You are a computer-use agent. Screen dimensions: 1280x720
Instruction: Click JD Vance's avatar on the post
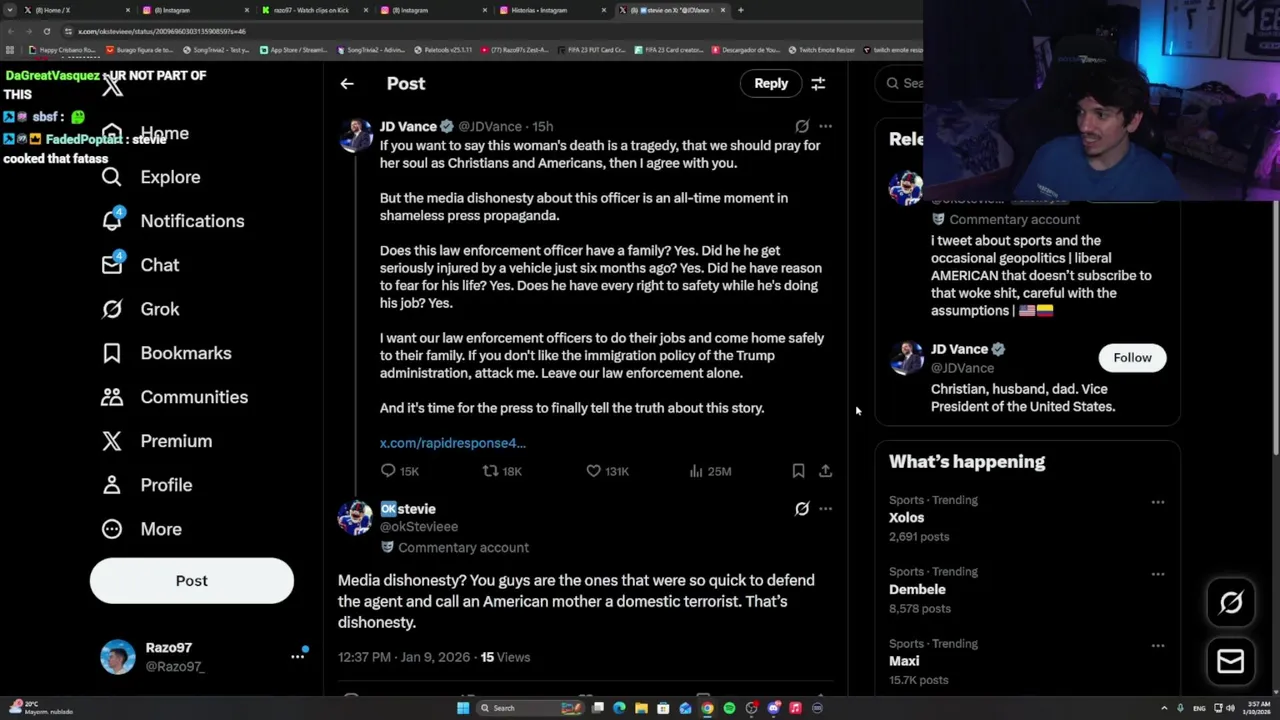(x=356, y=134)
